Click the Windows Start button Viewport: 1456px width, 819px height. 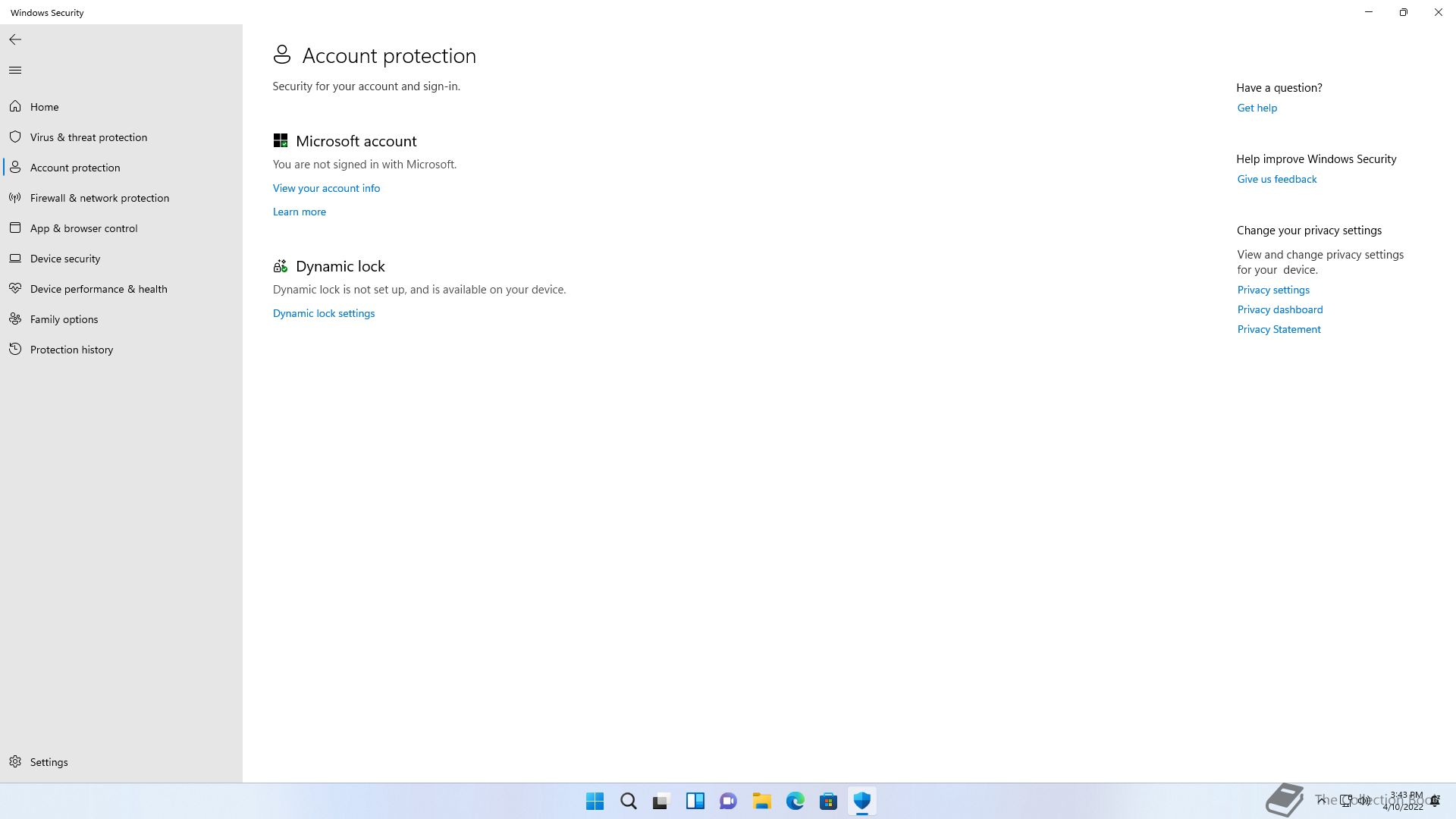(595, 801)
